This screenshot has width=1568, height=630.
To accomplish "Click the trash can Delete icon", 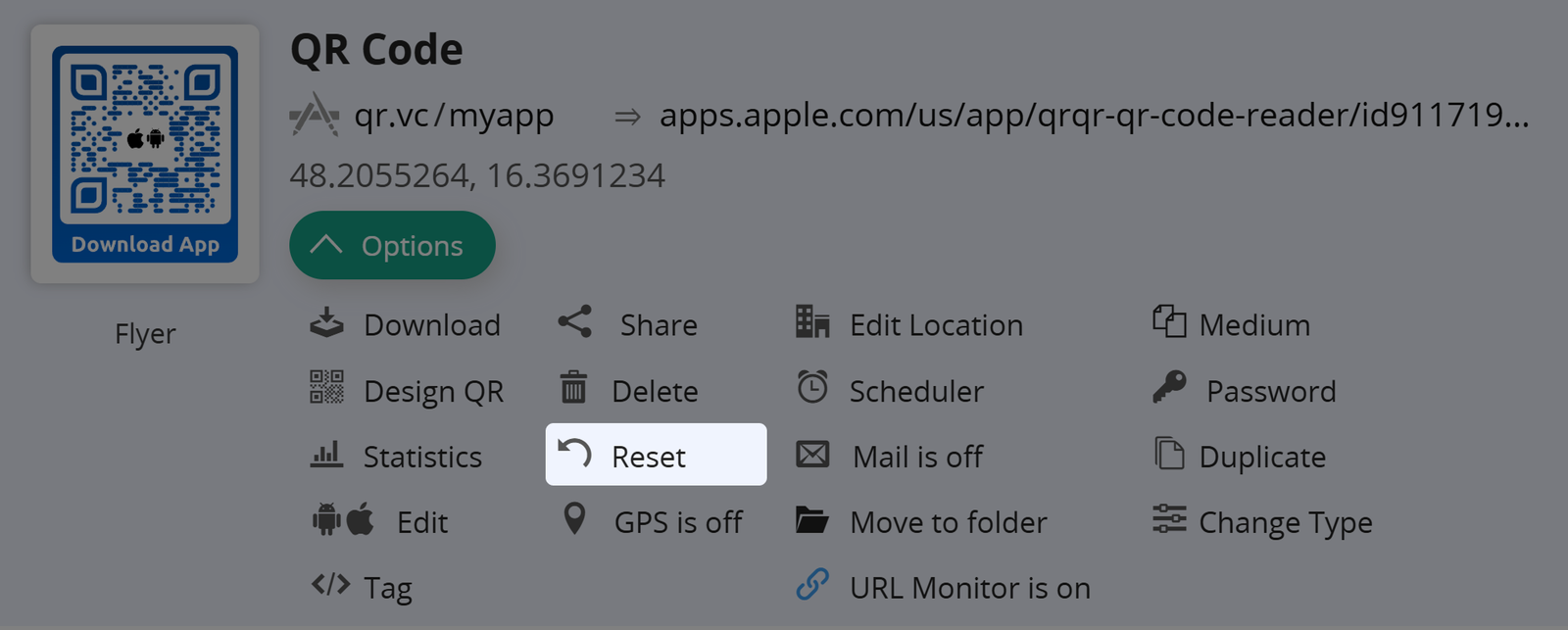I will [573, 388].
